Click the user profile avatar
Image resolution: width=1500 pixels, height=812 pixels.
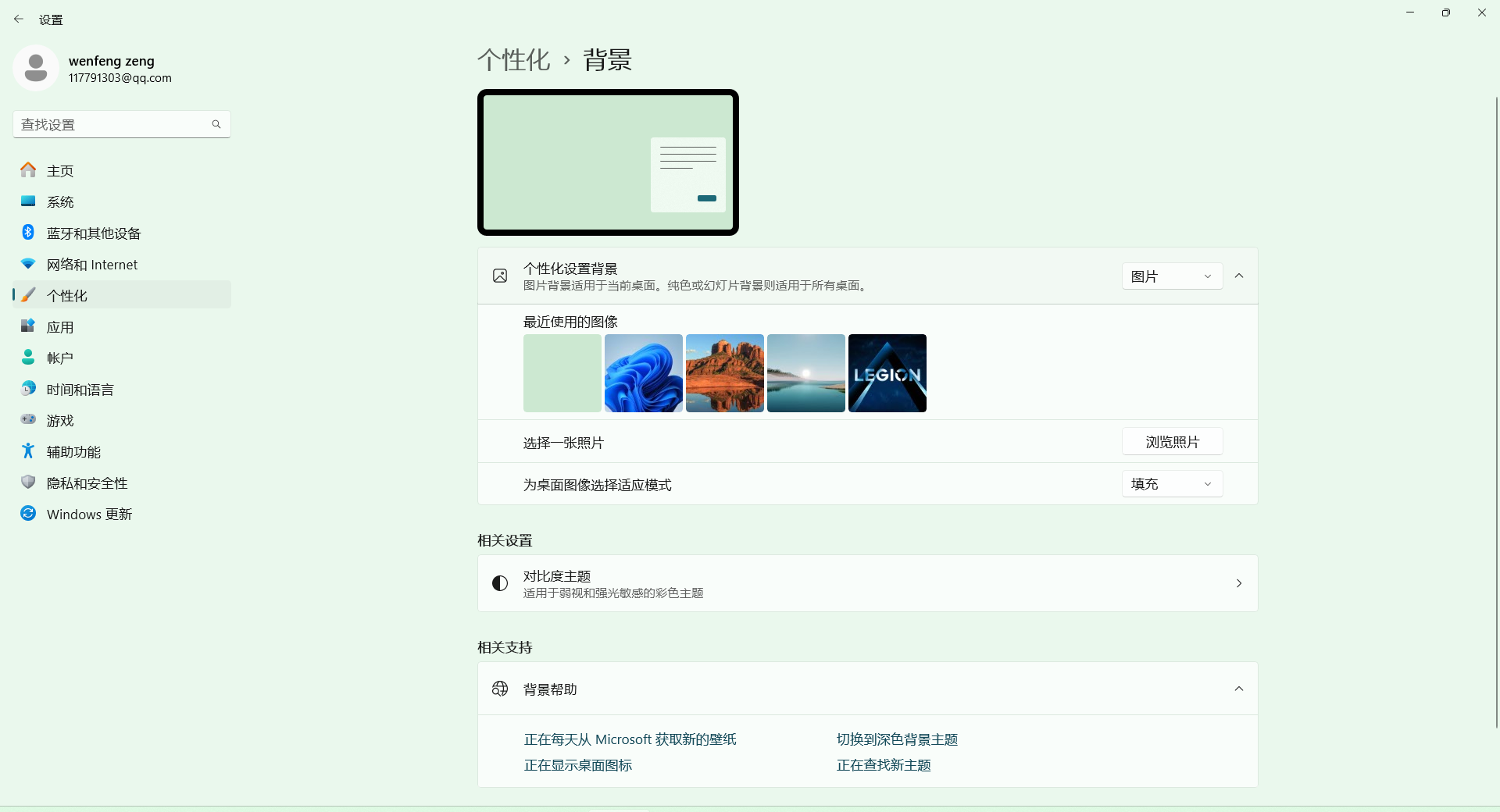[x=36, y=68]
